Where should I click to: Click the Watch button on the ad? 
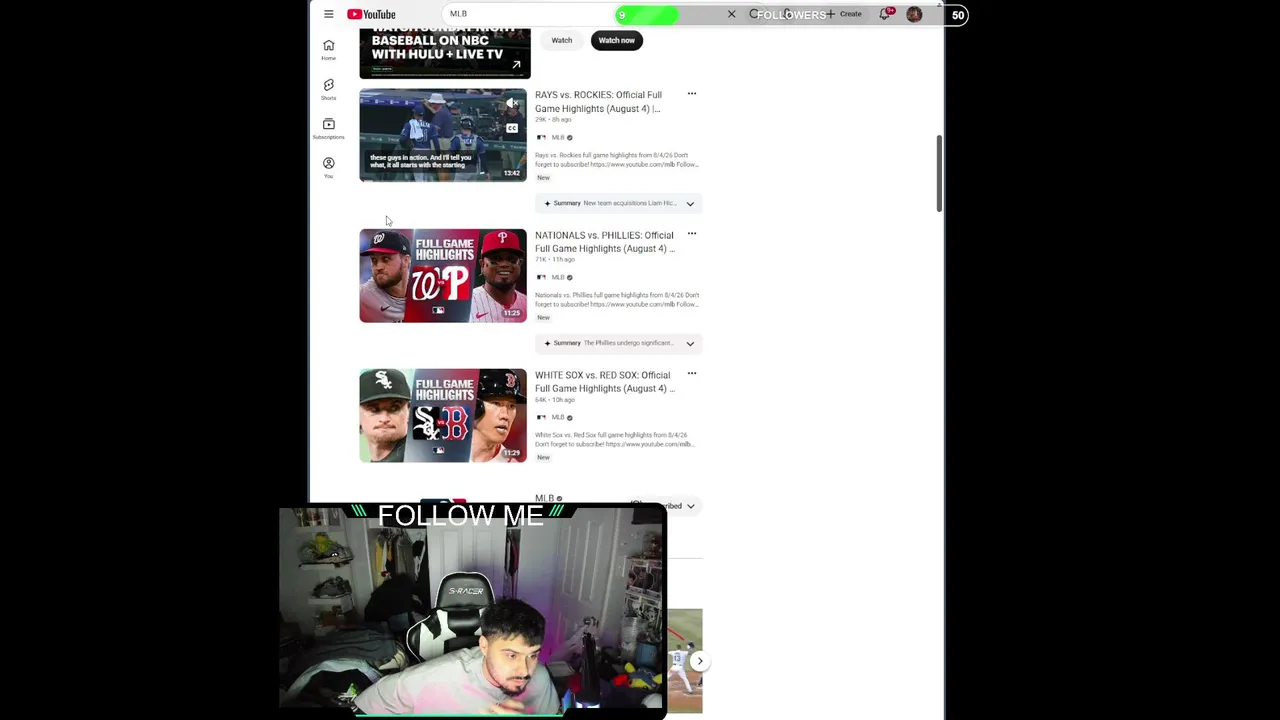(562, 40)
